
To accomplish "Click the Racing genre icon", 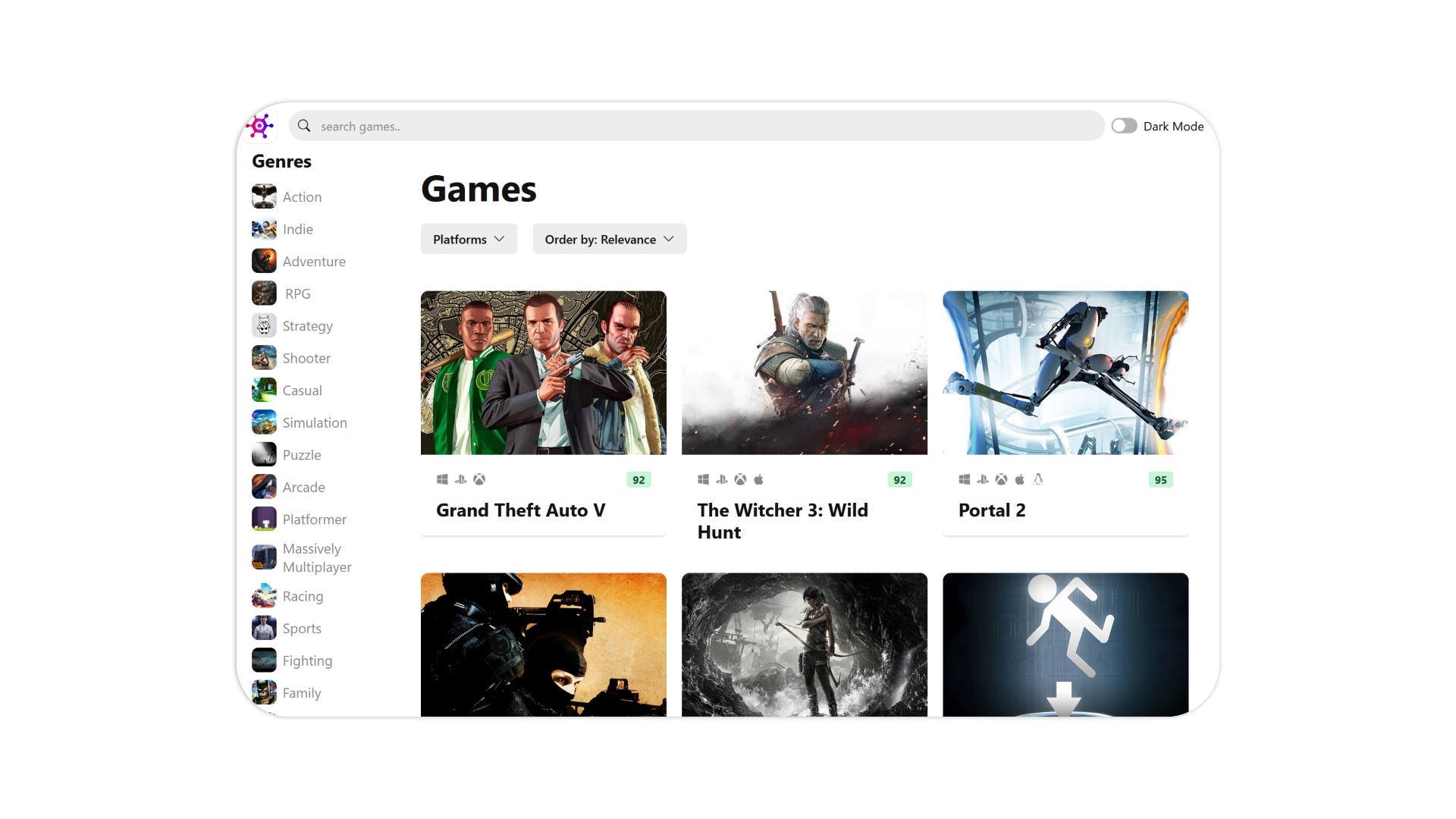I will coord(263,596).
